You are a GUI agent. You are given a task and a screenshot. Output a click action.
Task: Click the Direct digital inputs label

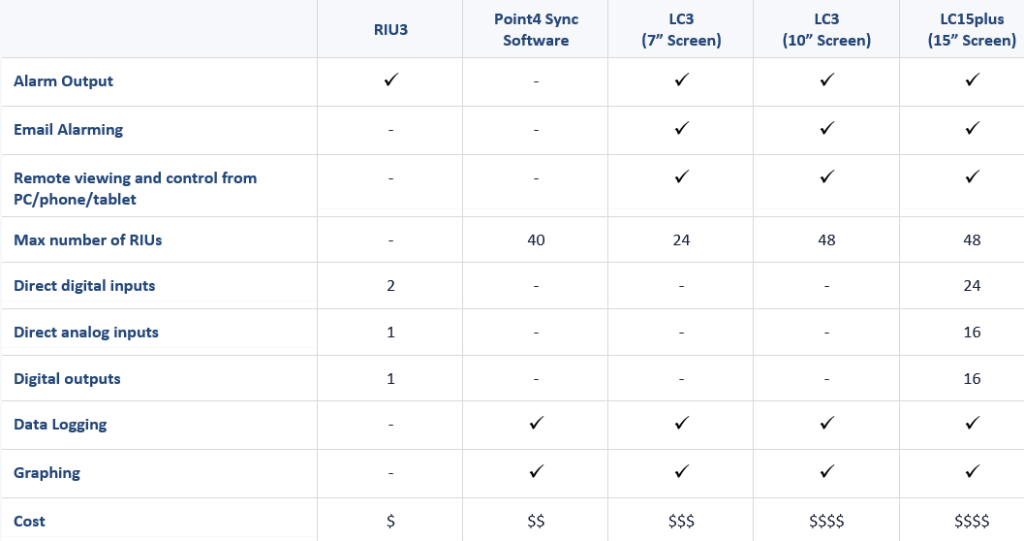click(84, 286)
